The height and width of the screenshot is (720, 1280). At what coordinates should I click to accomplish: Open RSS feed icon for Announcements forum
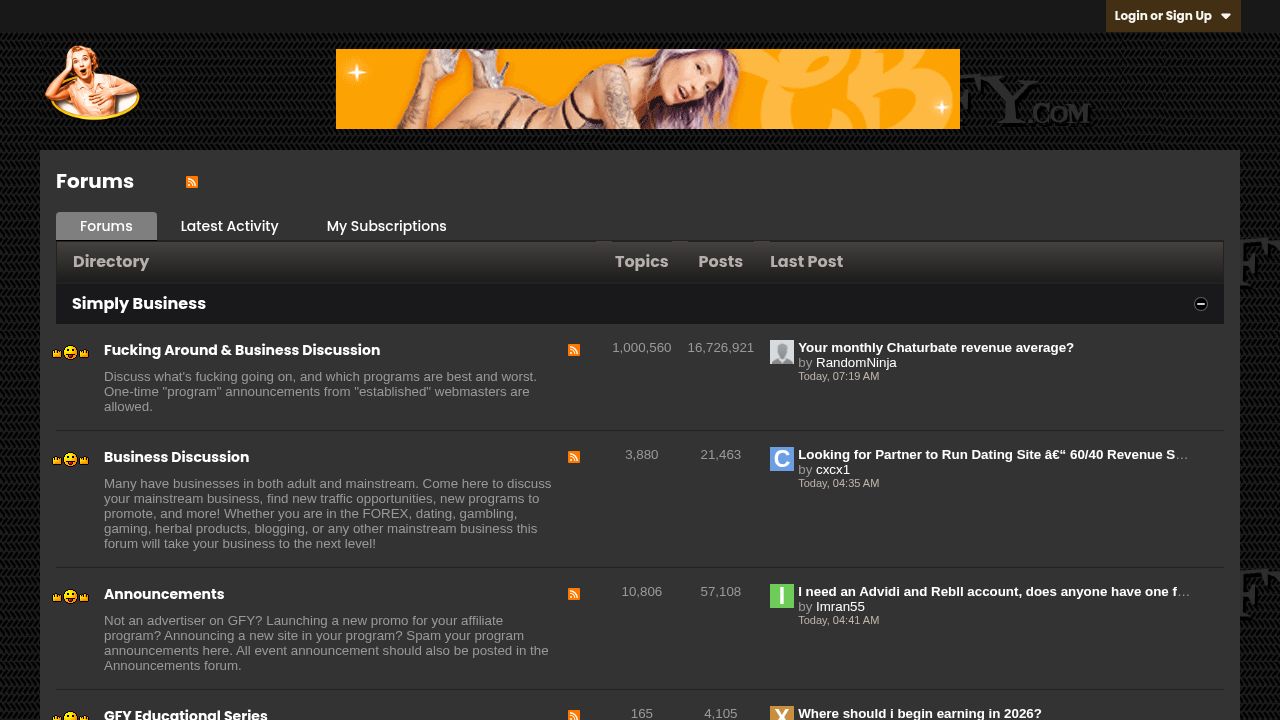[574, 594]
